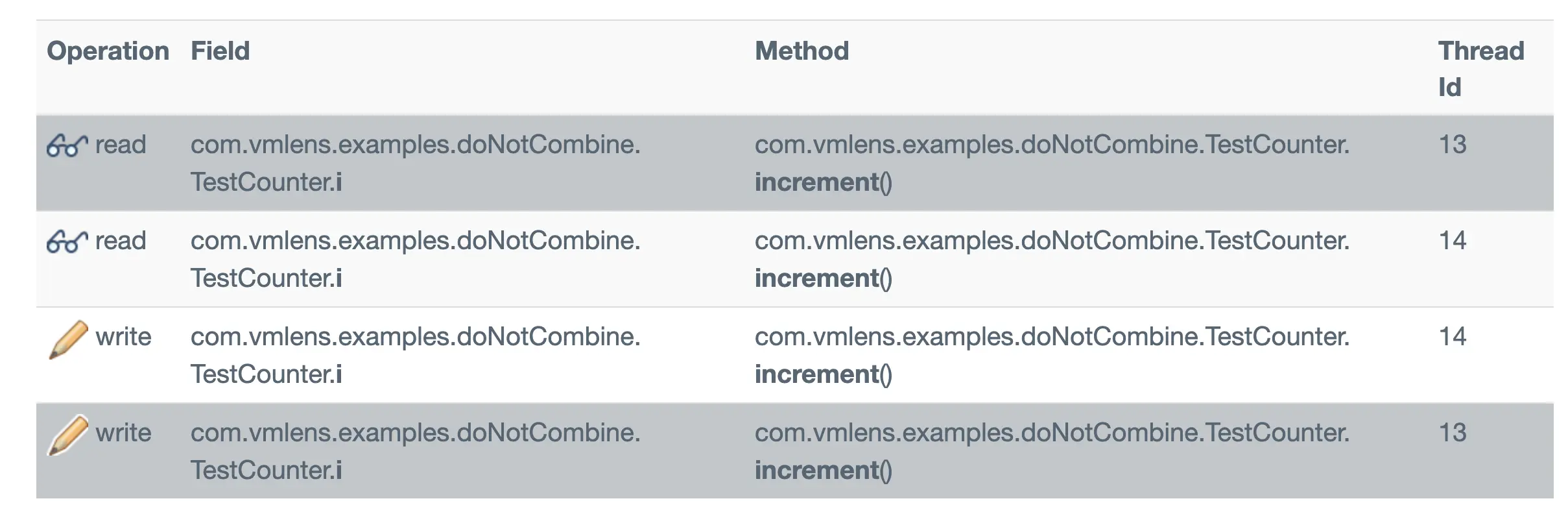Click the pencil icon in the thread 14 write row
Viewport: 1568px width, 514px height.
pos(68,339)
